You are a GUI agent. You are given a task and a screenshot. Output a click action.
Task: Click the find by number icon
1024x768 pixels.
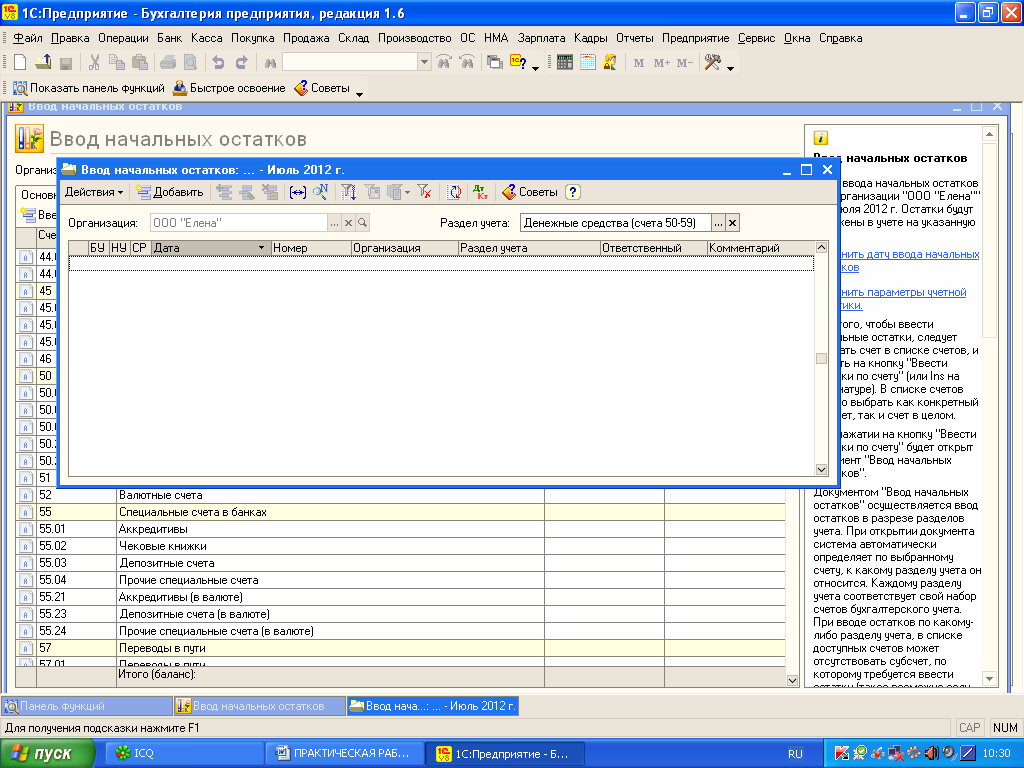click(320, 192)
